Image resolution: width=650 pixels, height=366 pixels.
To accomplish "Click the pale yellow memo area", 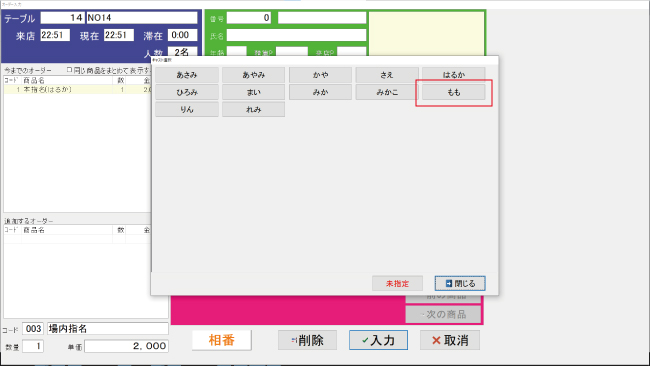I will 427,34.
